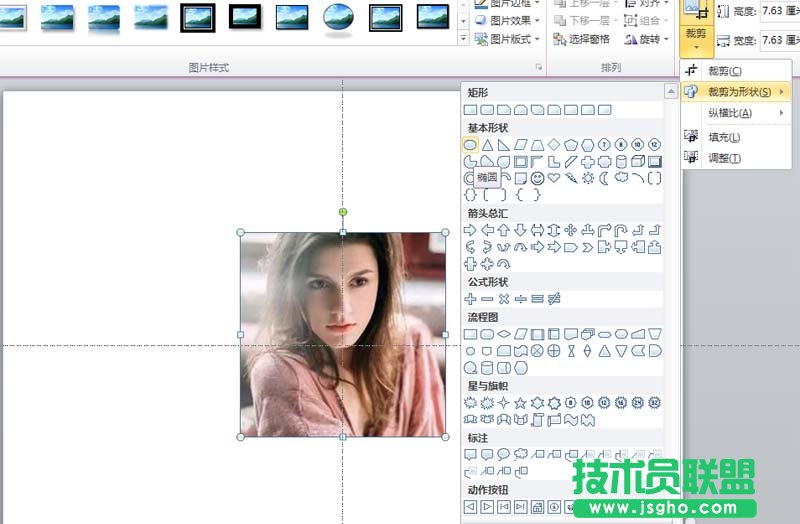
Task: Select the oval shape in basic shapes
Action: 470,145
